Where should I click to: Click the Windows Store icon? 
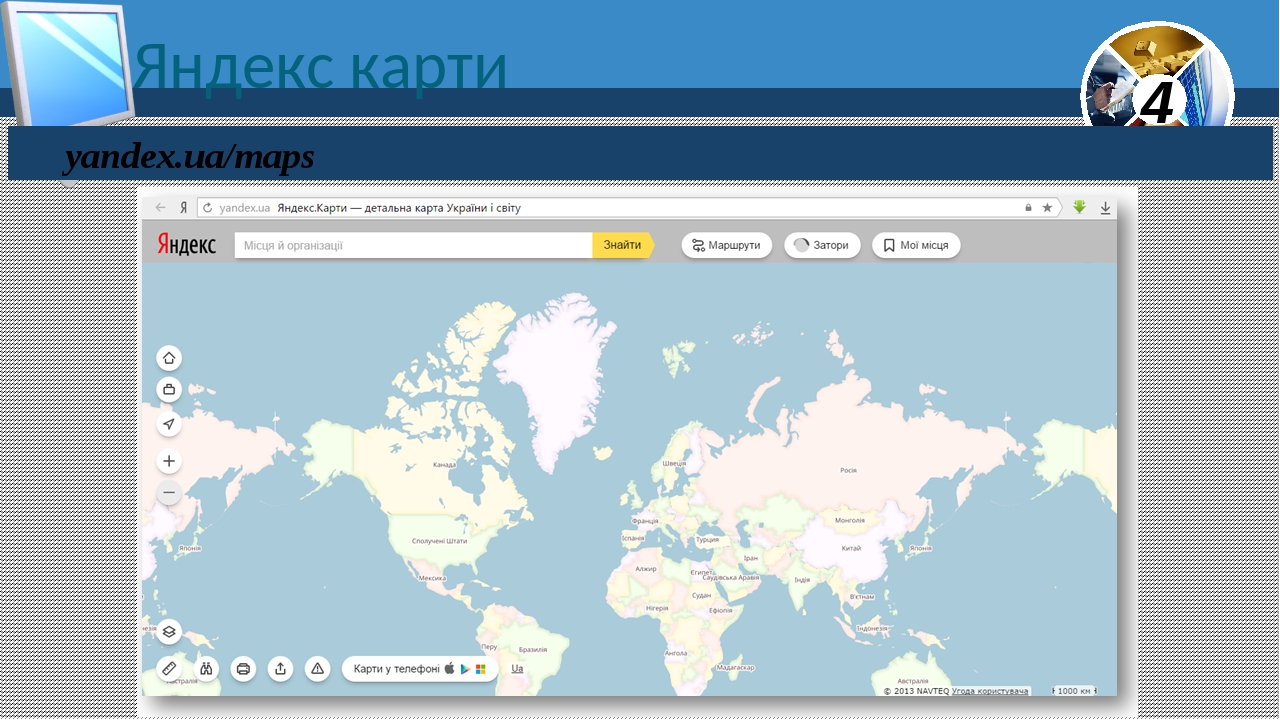coord(481,669)
